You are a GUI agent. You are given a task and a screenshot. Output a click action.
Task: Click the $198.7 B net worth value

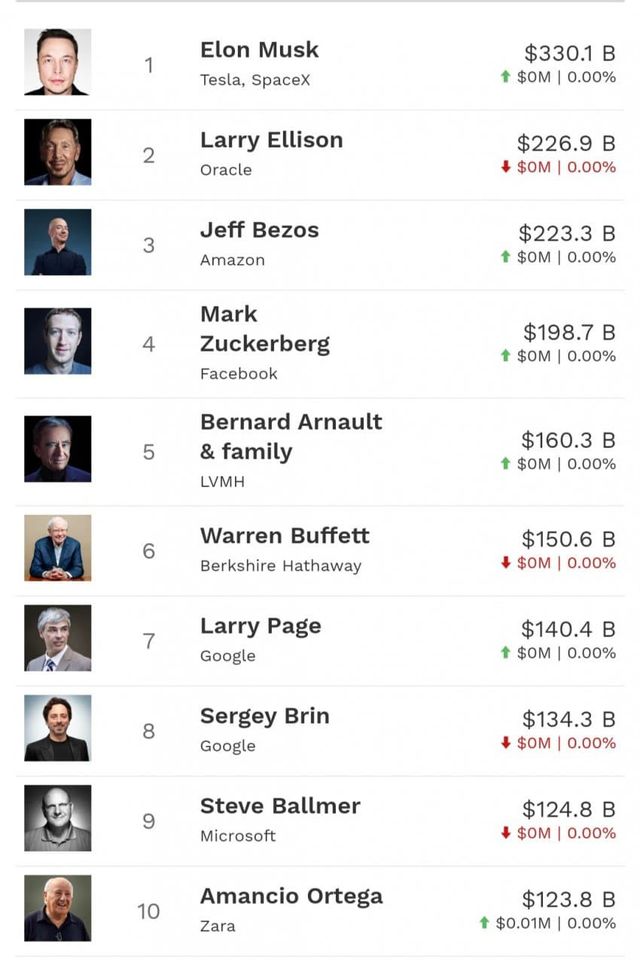(568, 332)
